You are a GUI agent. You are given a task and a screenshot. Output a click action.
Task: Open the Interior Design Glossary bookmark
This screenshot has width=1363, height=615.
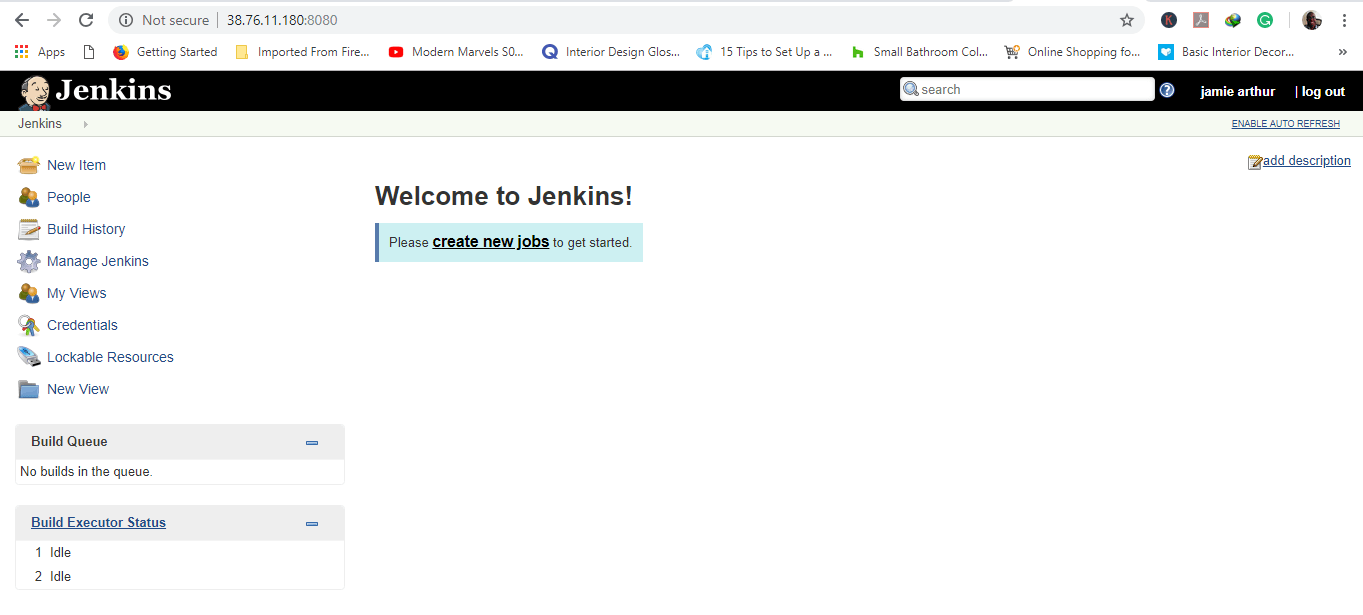(x=611, y=52)
